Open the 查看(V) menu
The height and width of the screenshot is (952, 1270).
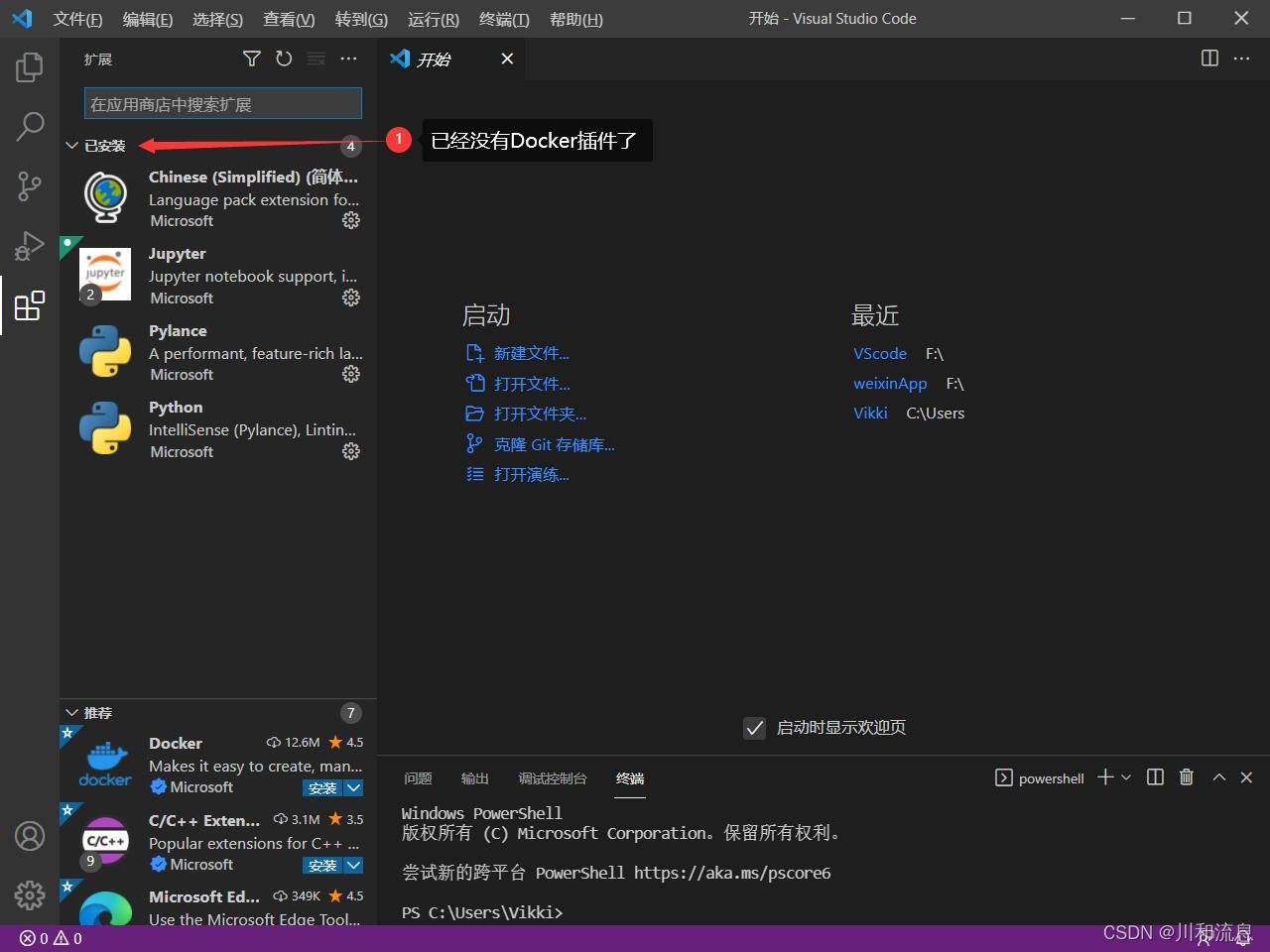click(x=289, y=19)
